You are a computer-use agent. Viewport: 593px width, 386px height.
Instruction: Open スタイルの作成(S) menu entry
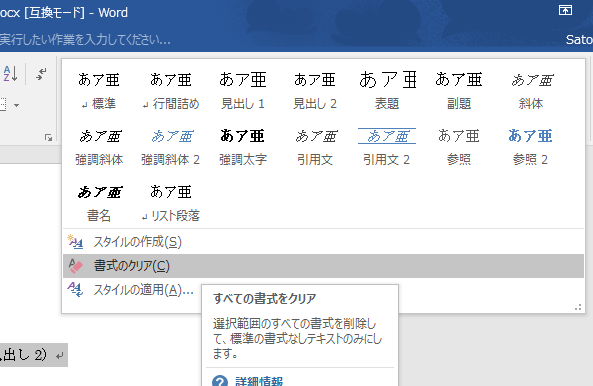[x=323, y=242]
